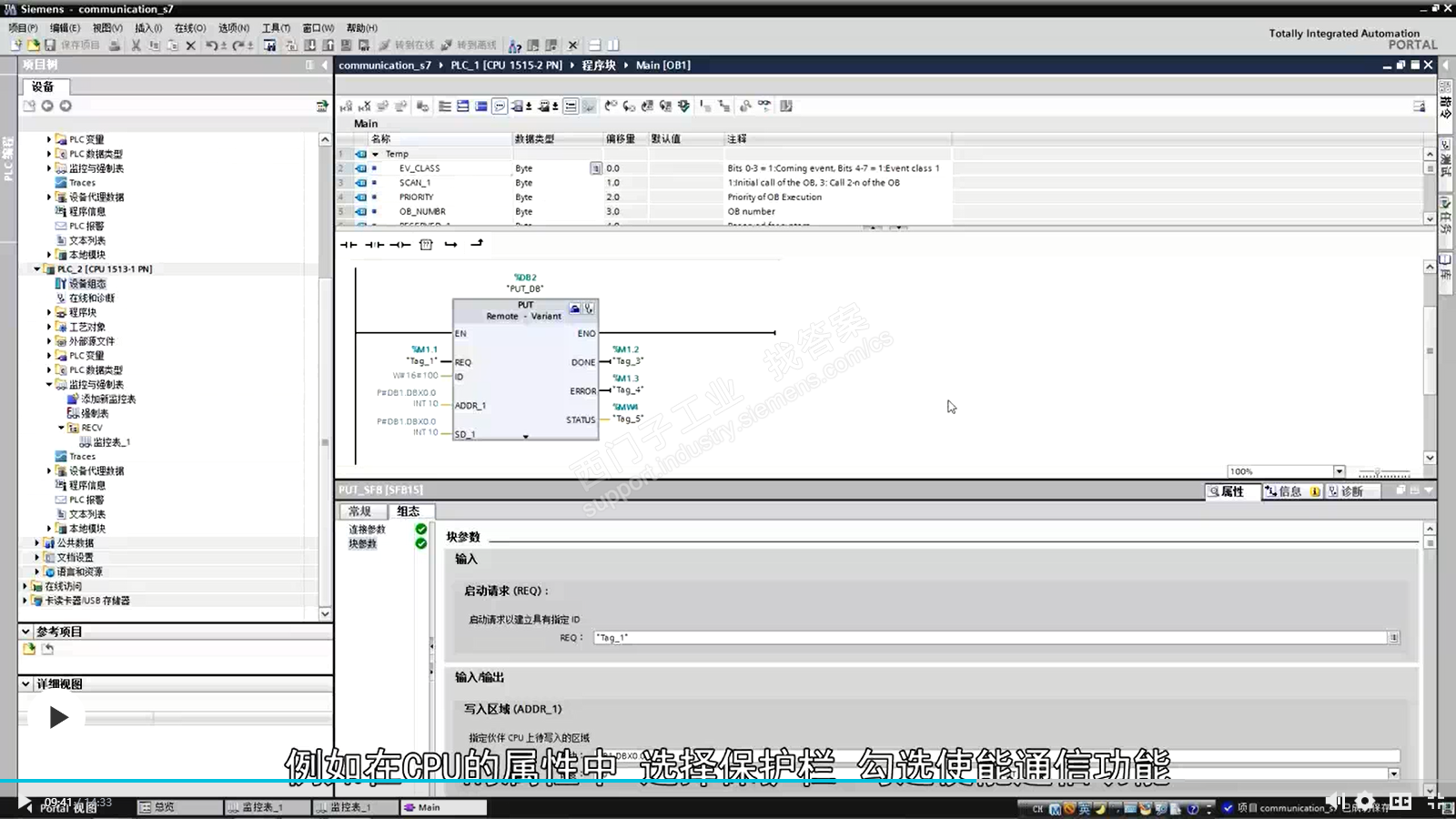The image size is (1456, 819).
Task: Insert an empty box instruction
Action: coord(426,244)
